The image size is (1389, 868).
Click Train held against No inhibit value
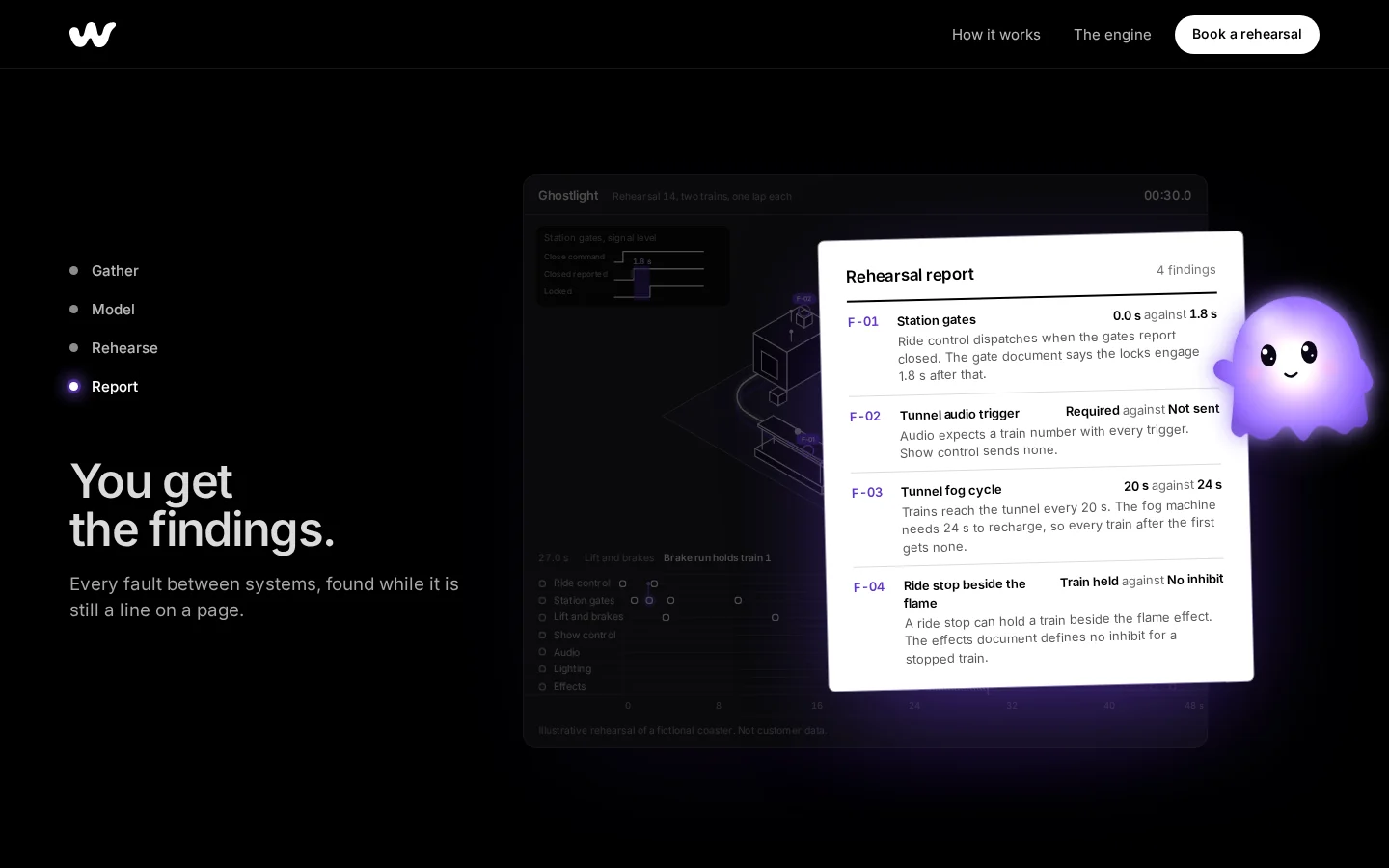(1141, 581)
